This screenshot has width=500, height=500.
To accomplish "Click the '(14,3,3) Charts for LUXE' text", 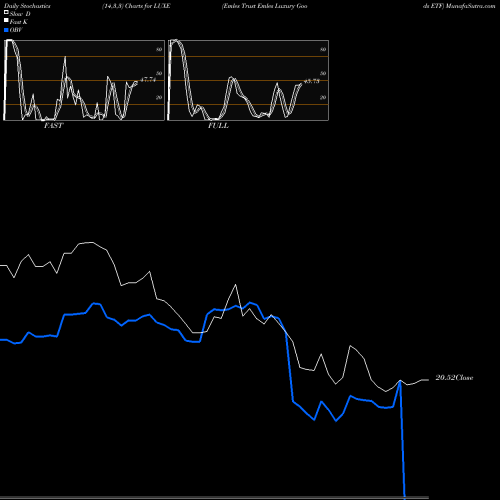I will pyautogui.click(x=136, y=6).
